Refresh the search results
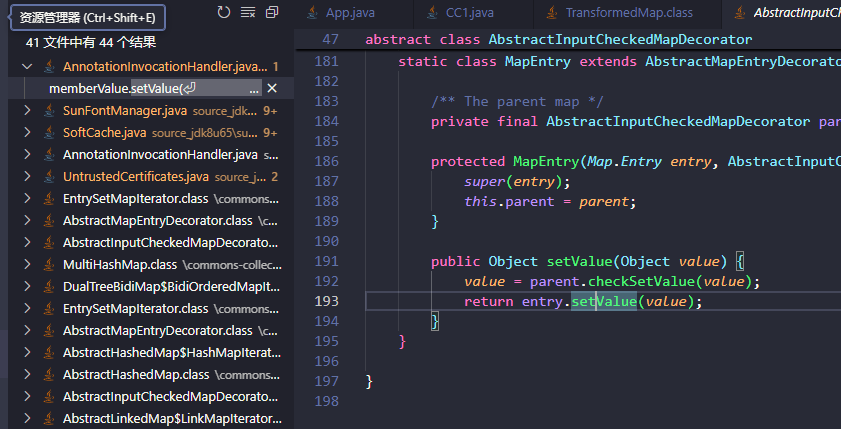Viewport: 841px width, 429px height. 224,12
